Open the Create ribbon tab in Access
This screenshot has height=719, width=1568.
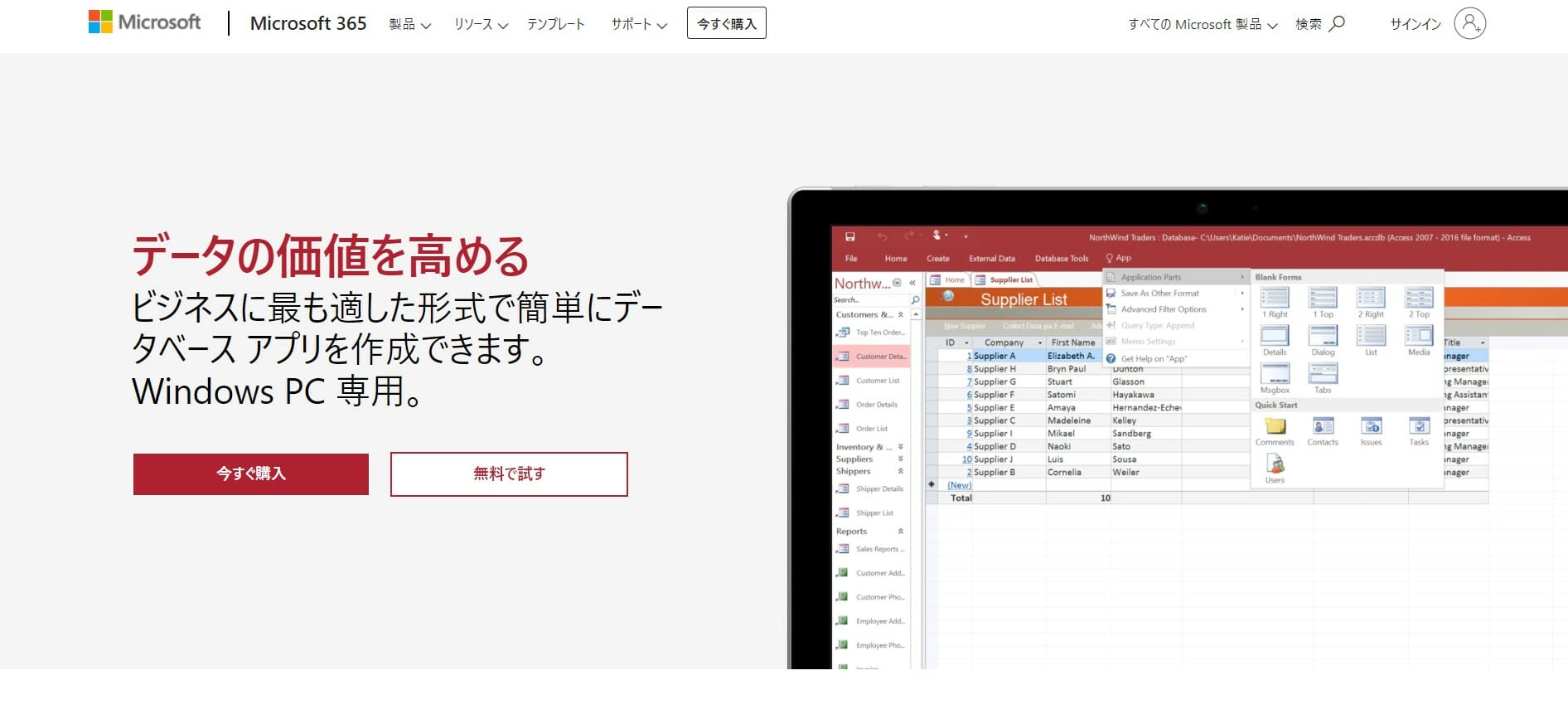[x=938, y=259]
